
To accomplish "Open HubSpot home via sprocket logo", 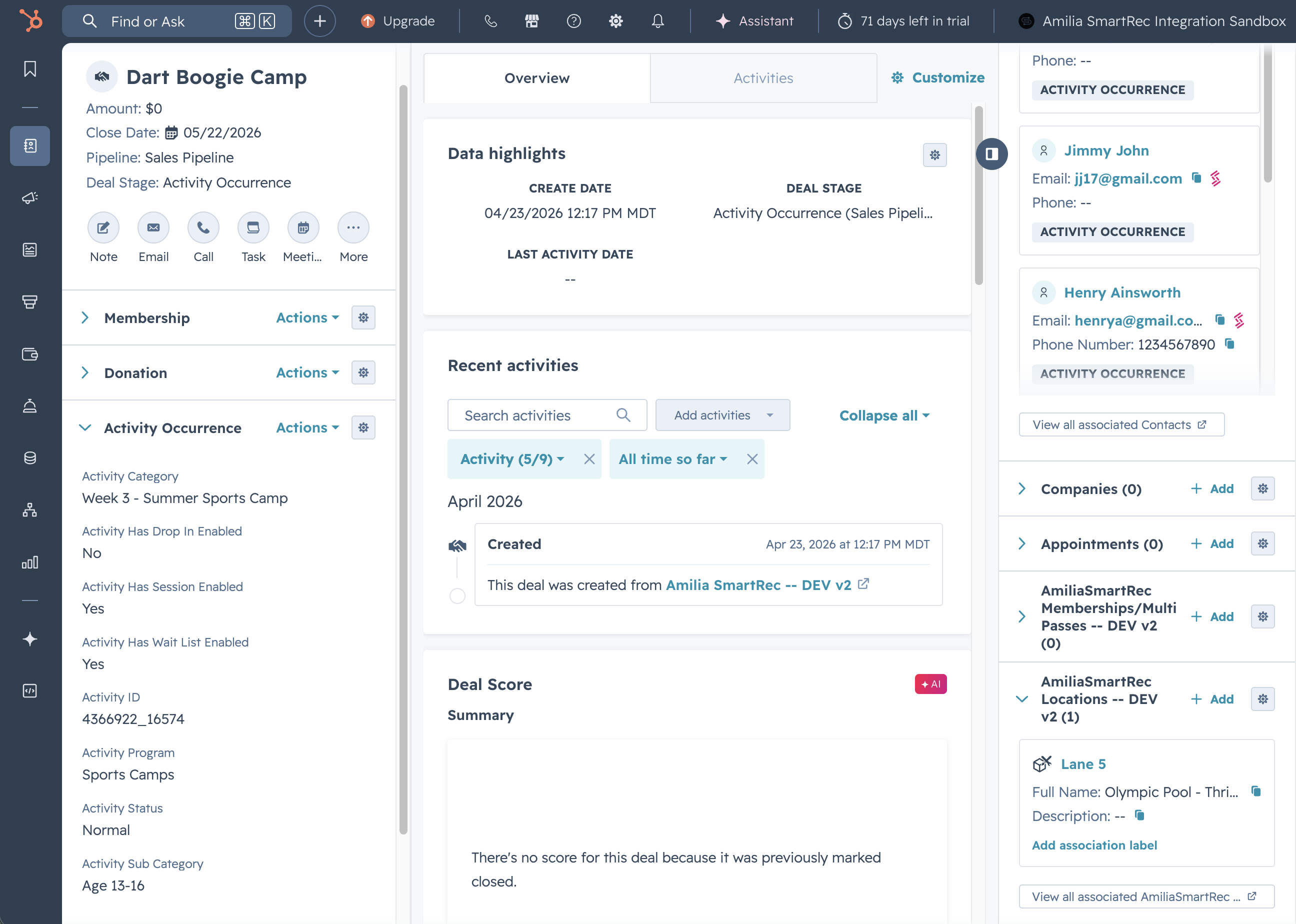I will pos(30,21).
